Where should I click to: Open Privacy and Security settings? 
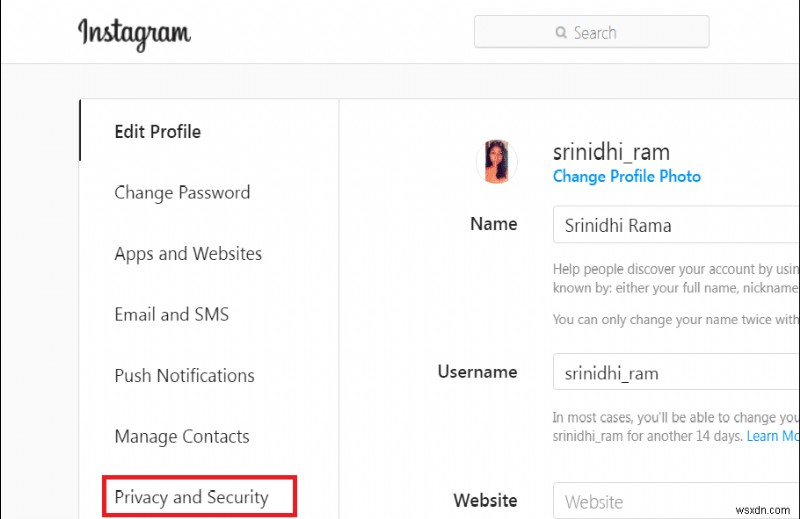pyautogui.click(x=191, y=497)
